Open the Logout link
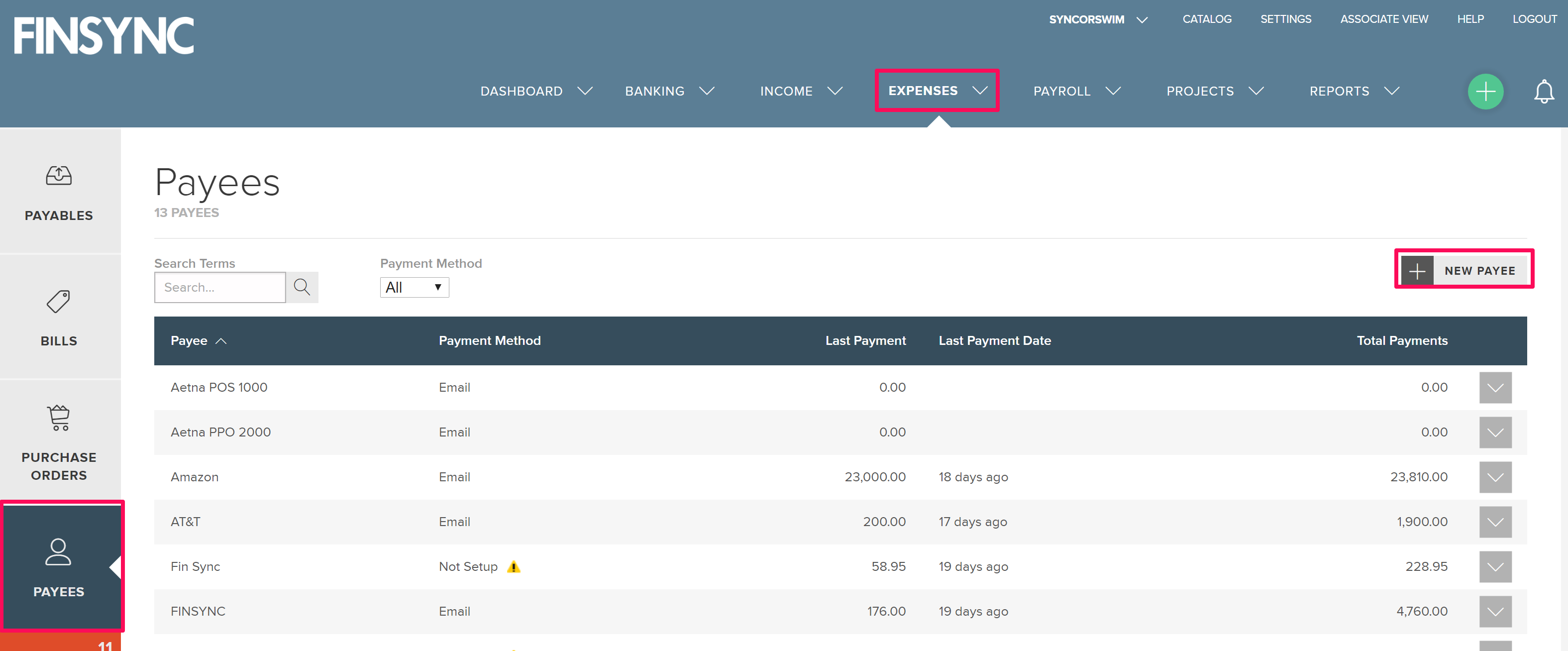This screenshot has width=1568, height=651. pos(1534,19)
